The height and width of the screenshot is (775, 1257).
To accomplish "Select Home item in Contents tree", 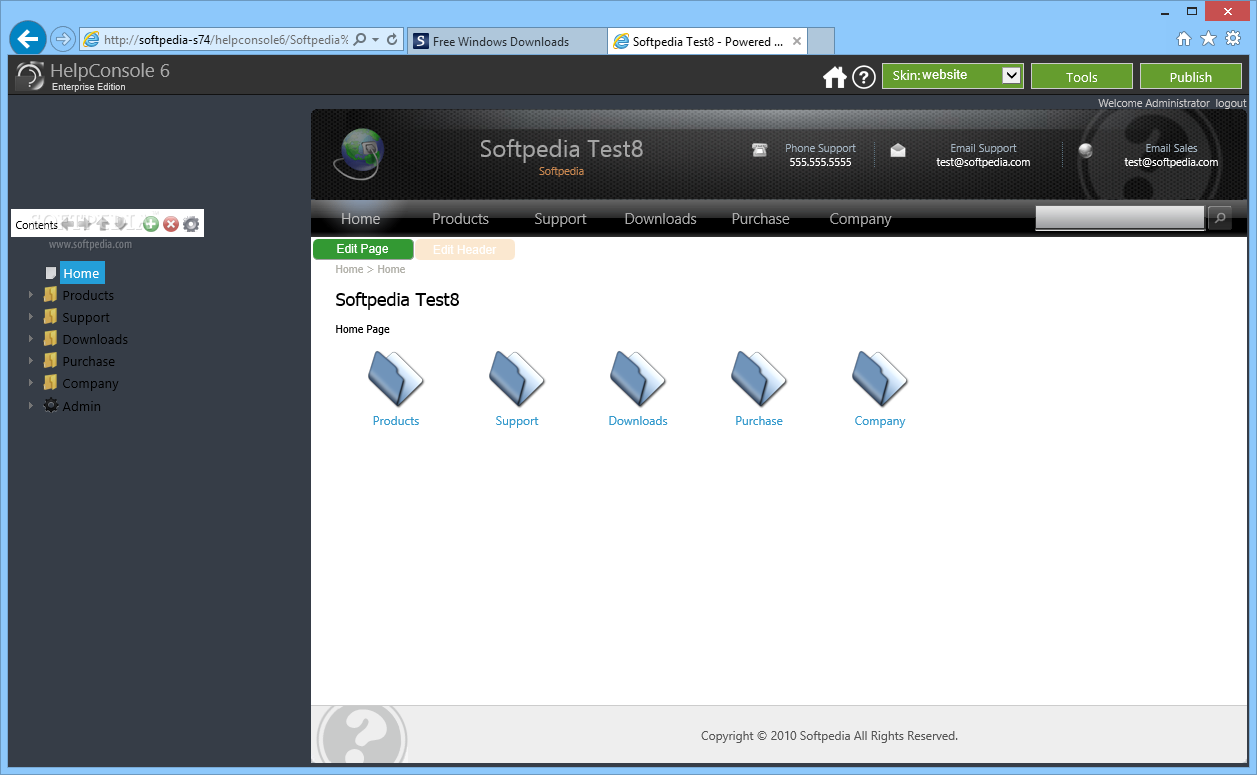I will [x=82, y=273].
